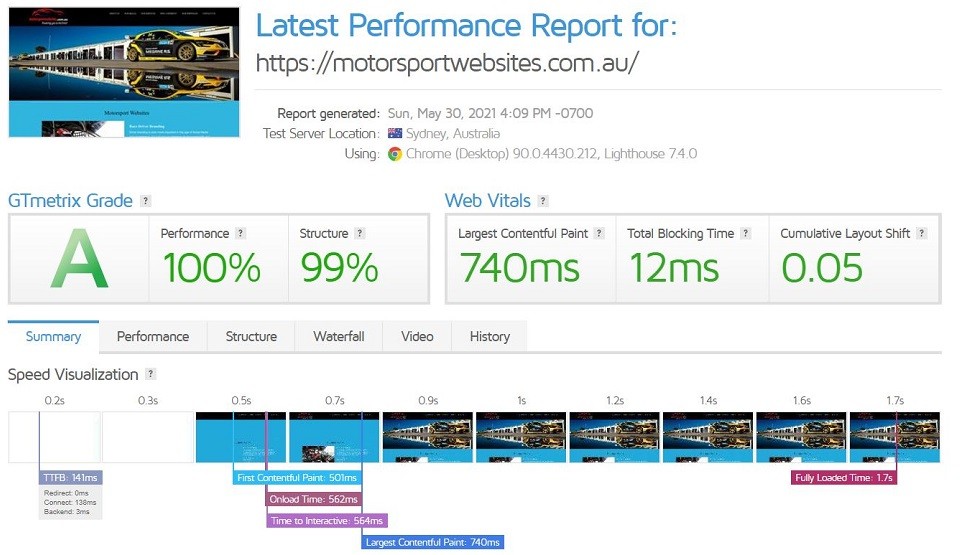Select the Summary tab
960x555 pixels.
53,336
